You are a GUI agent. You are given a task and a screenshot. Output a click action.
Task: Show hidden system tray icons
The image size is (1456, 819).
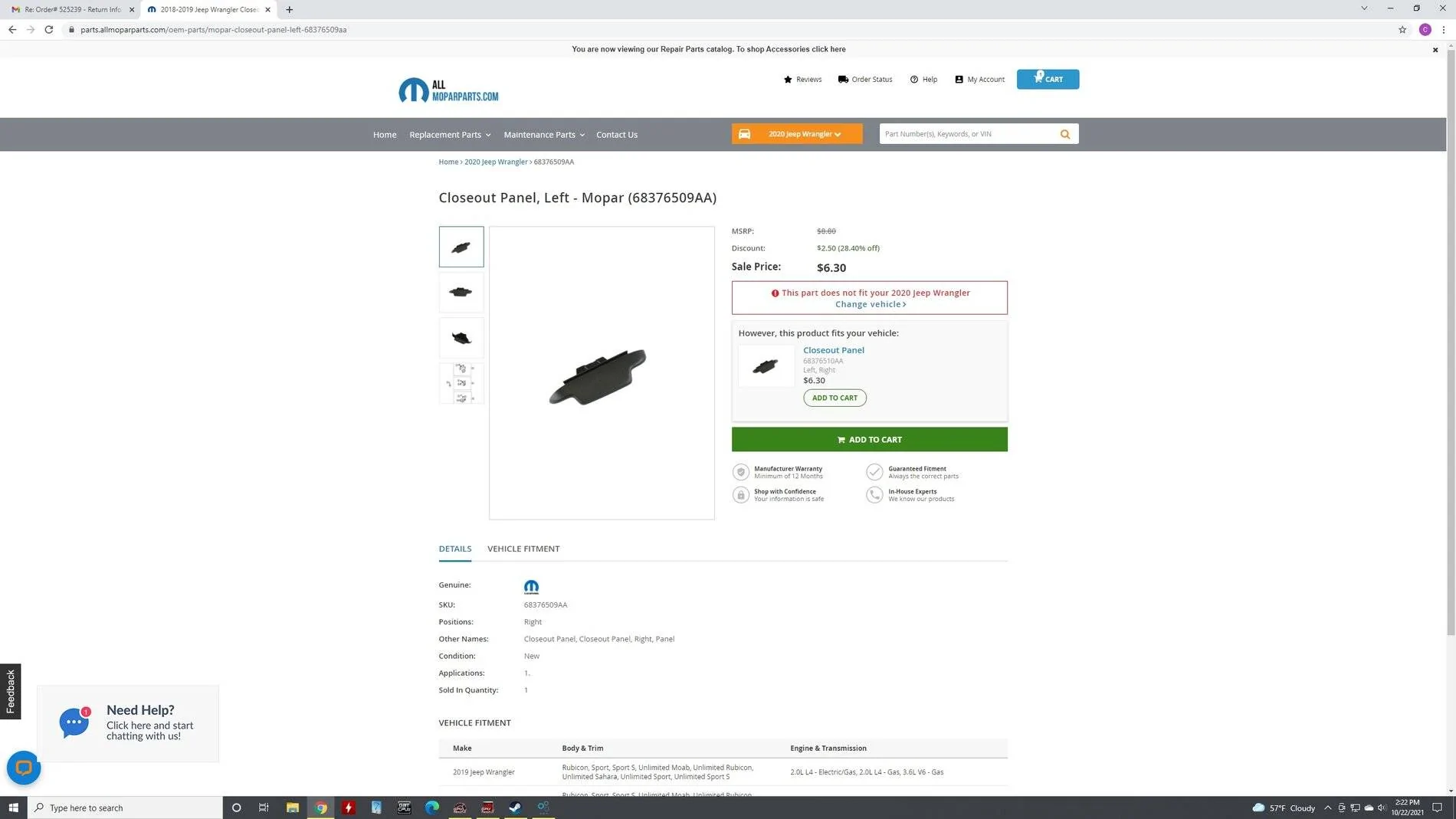point(1328,808)
